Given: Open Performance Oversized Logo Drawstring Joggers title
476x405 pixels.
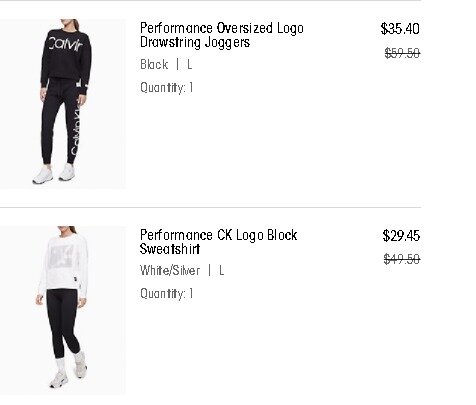Looking at the screenshot, I should (x=222, y=35).
